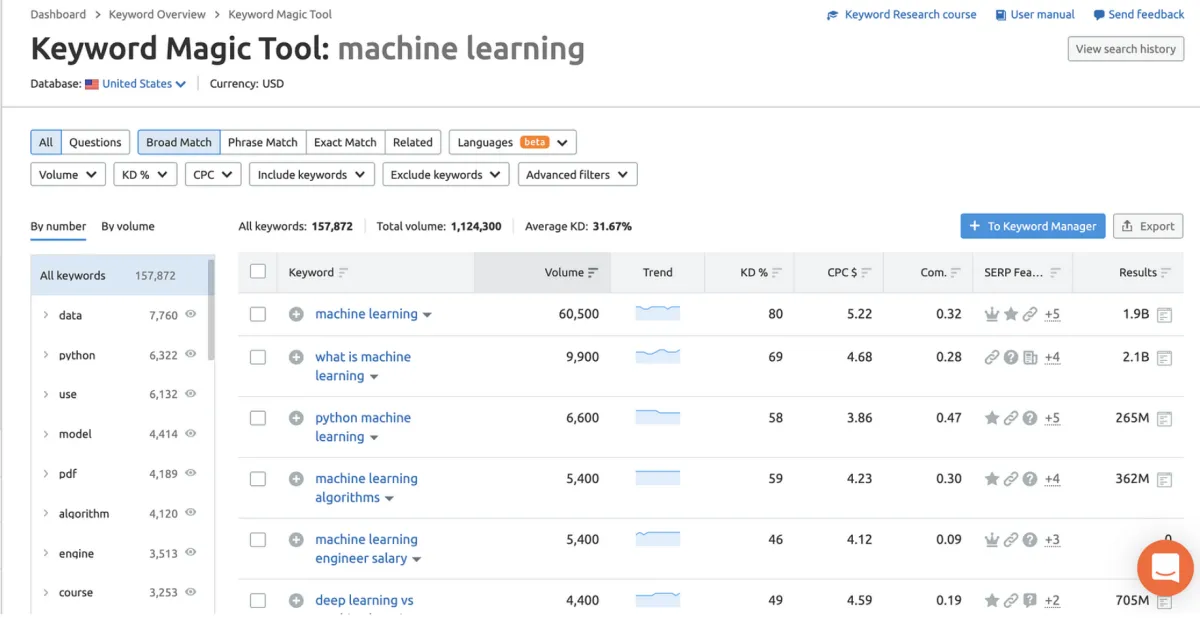Expand the 'model' keyword group
Screen dimensions: 1200x628
pyautogui.click(x=46, y=434)
